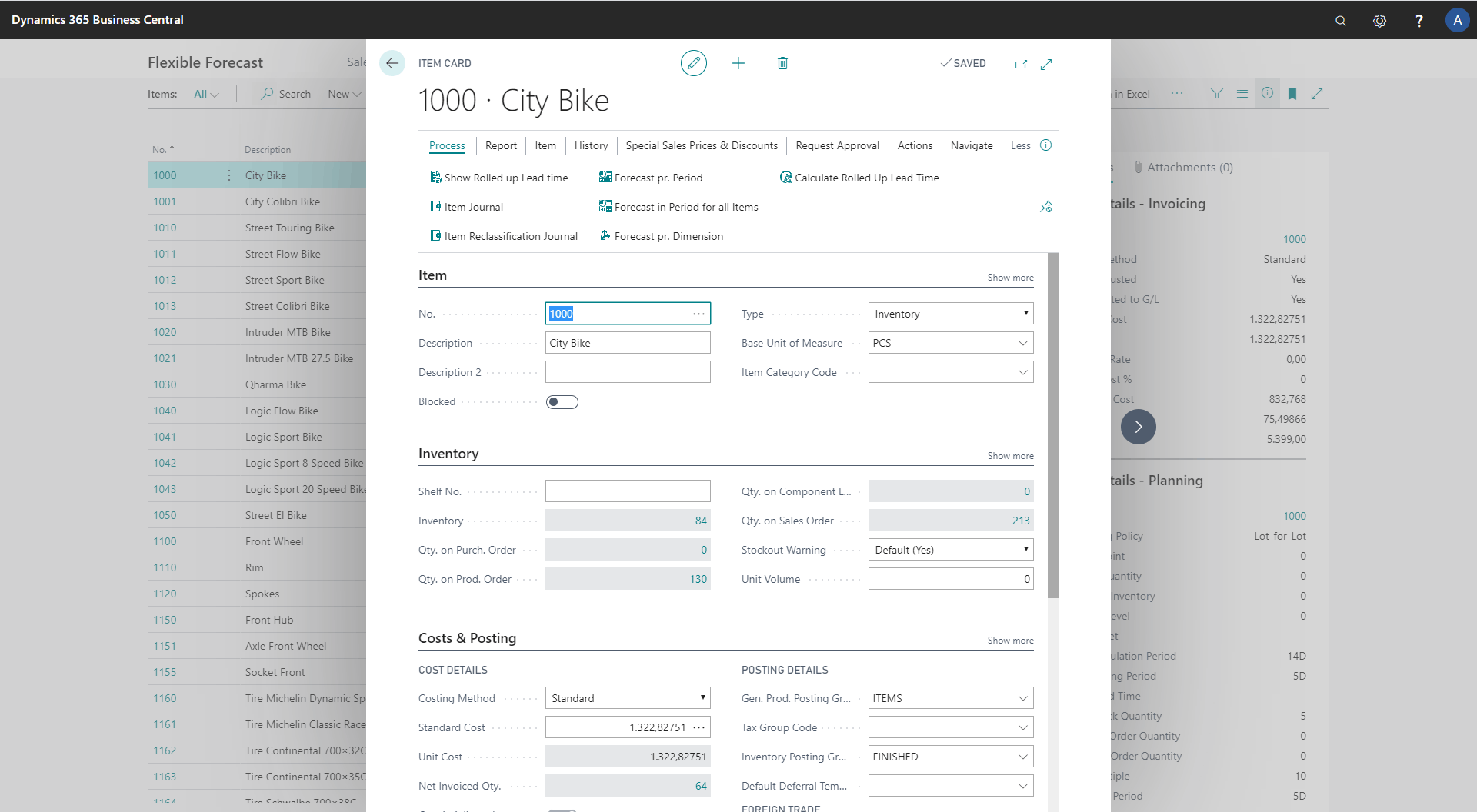
Task: Switch to the History tab
Action: 591,145
